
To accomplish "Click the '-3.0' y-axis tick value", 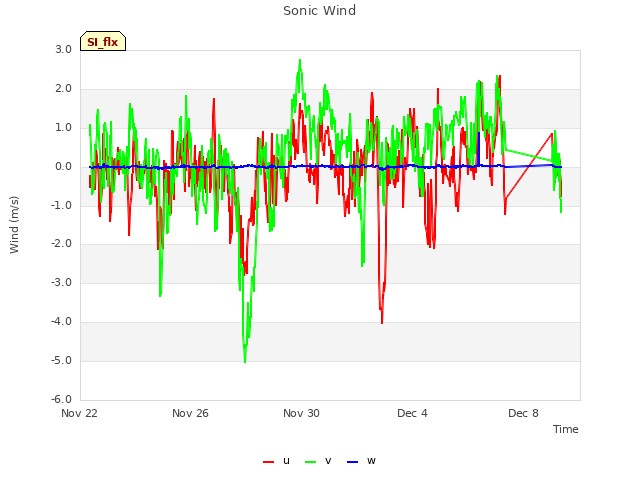I will click(62, 282).
